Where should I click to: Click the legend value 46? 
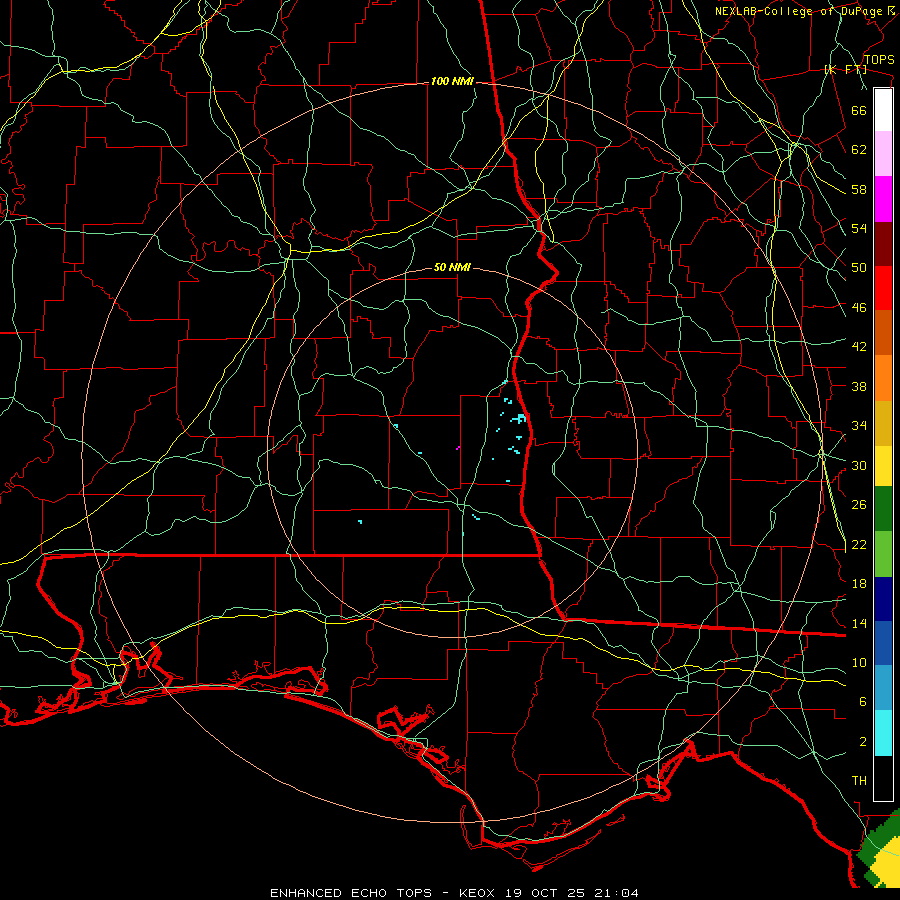(x=859, y=308)
